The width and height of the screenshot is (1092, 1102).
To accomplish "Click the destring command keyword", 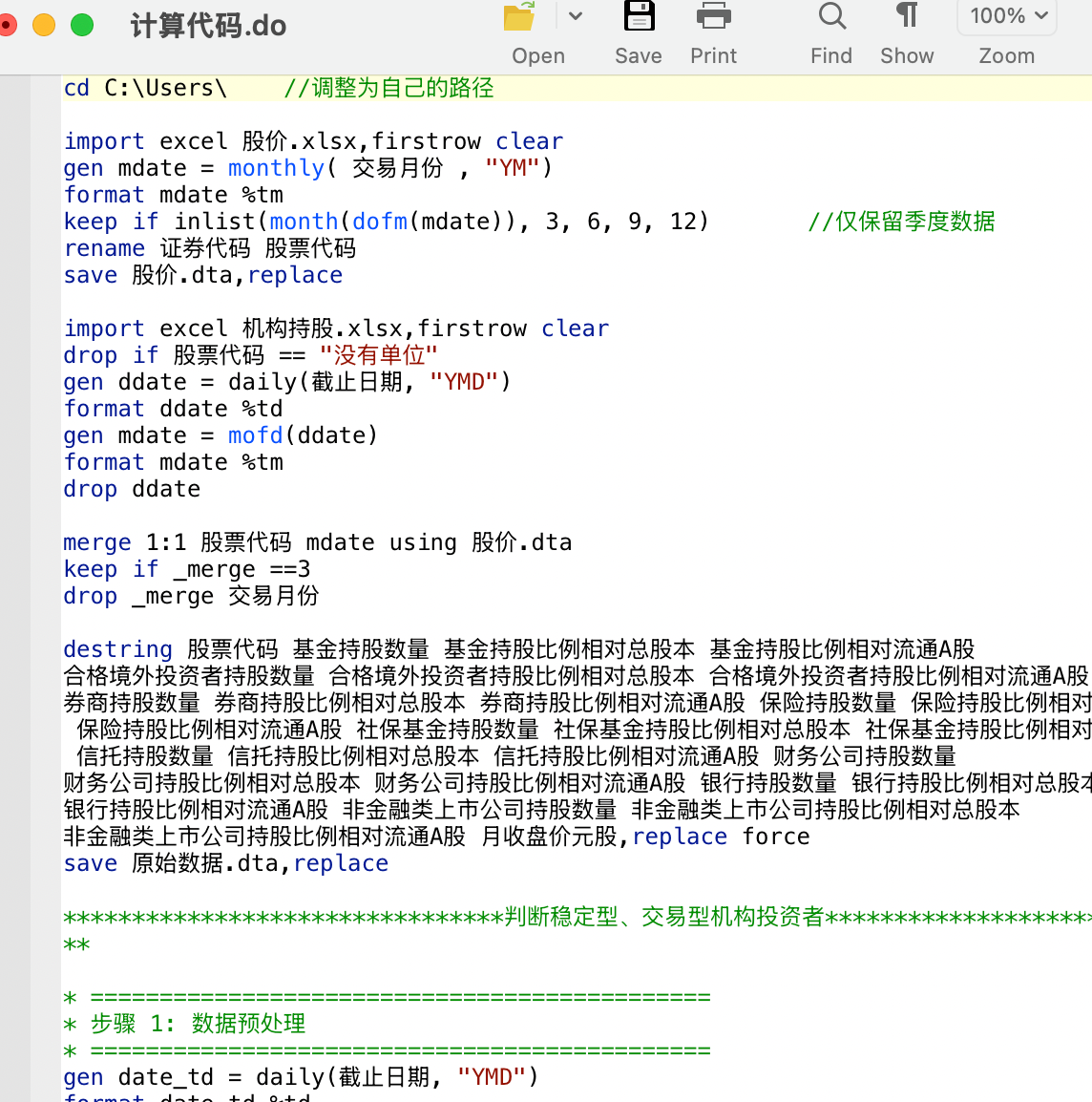I will point(117,648).
